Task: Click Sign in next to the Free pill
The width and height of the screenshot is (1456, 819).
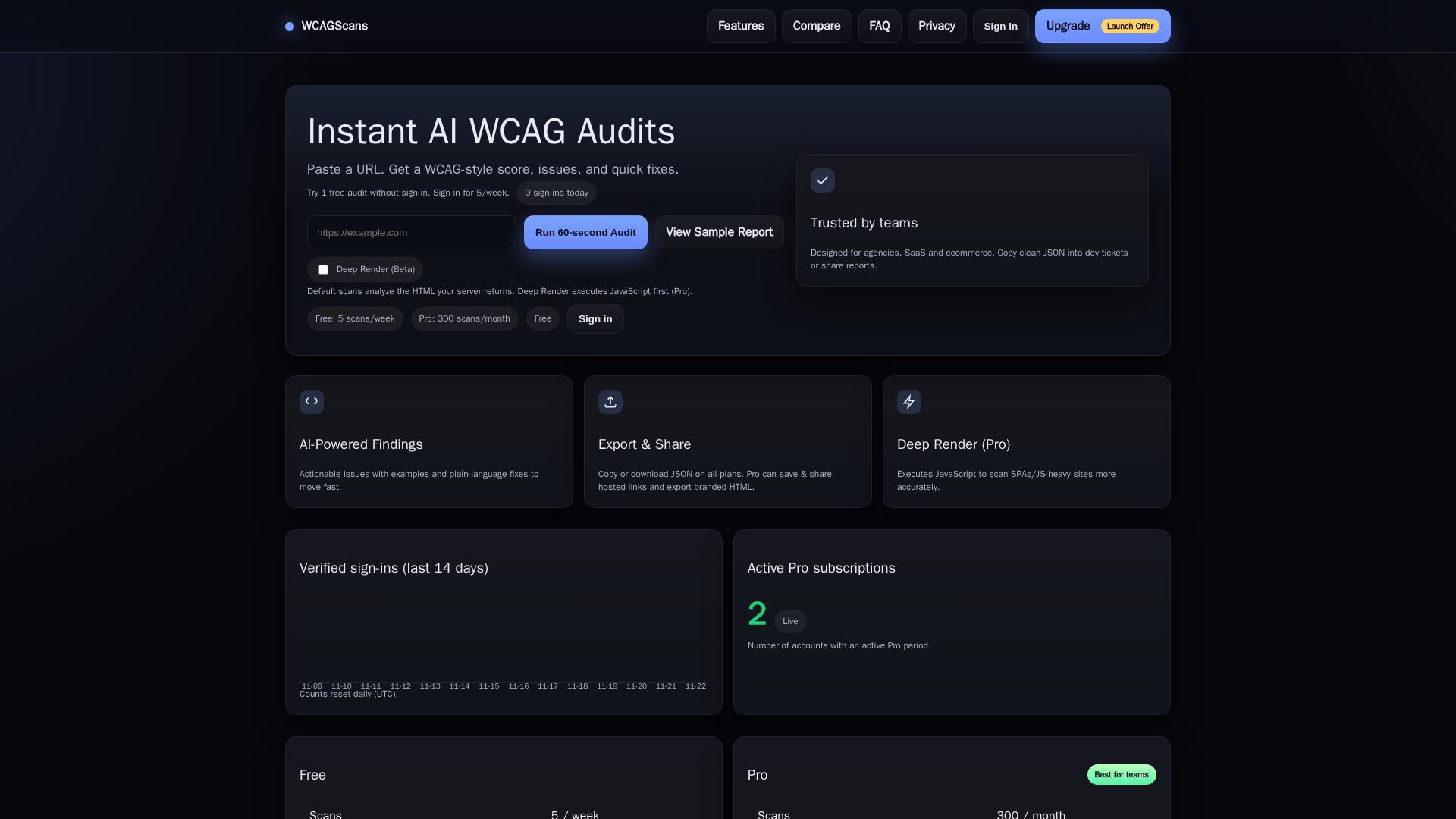Action: [x=595, y=319]
